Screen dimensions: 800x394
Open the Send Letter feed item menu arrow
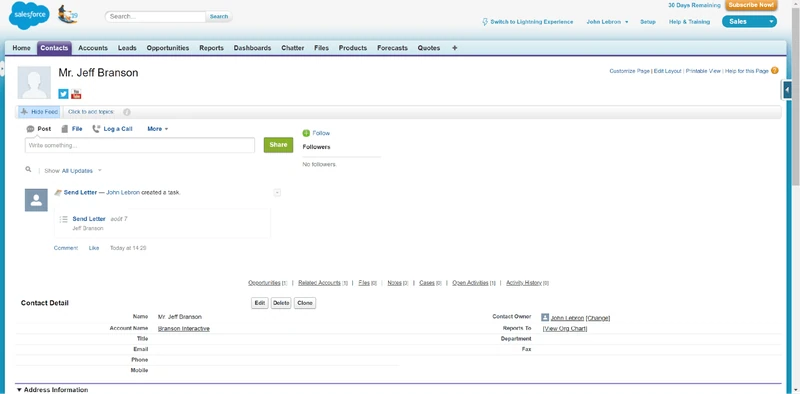coord(277,193)
